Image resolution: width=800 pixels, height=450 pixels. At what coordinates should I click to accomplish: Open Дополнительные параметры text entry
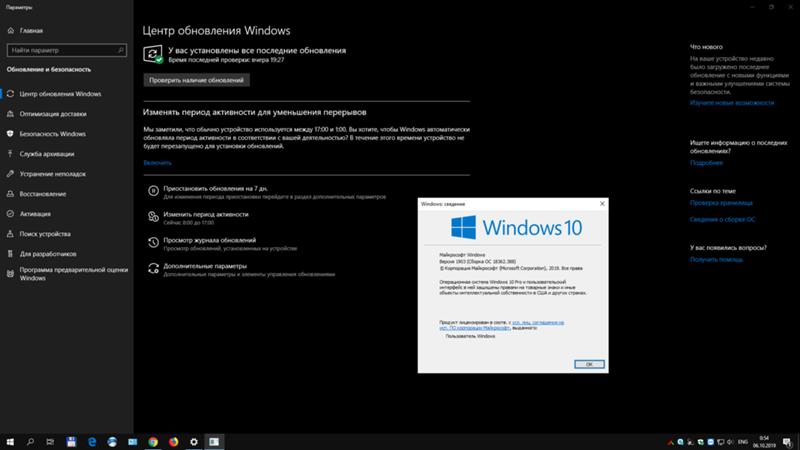pos(205,266)
